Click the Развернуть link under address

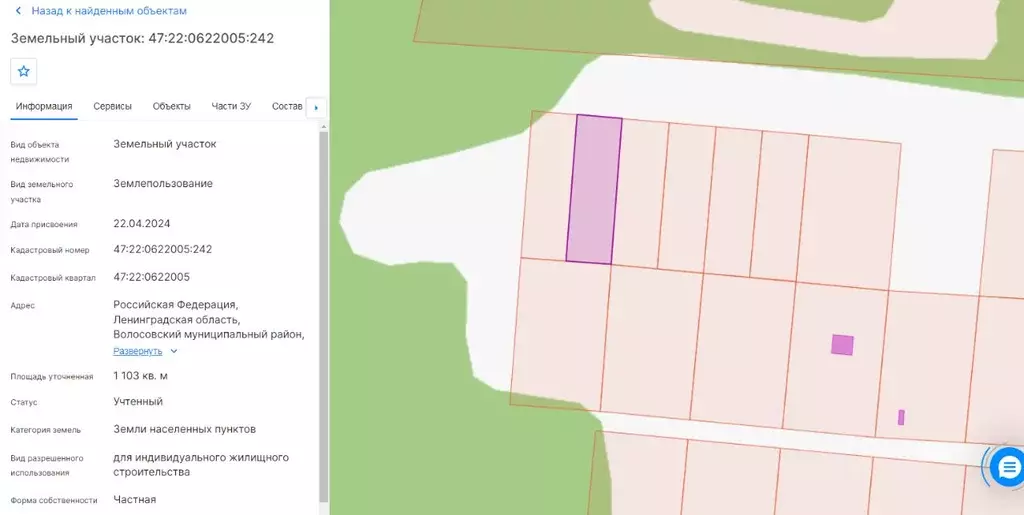point(138,351)
